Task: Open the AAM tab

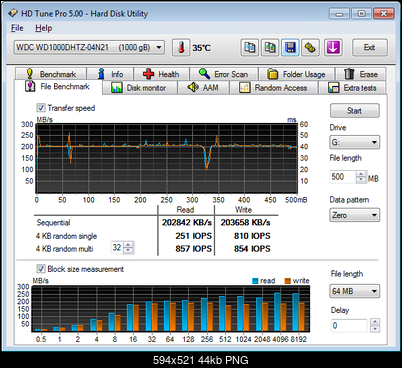Action: point(203,88)
